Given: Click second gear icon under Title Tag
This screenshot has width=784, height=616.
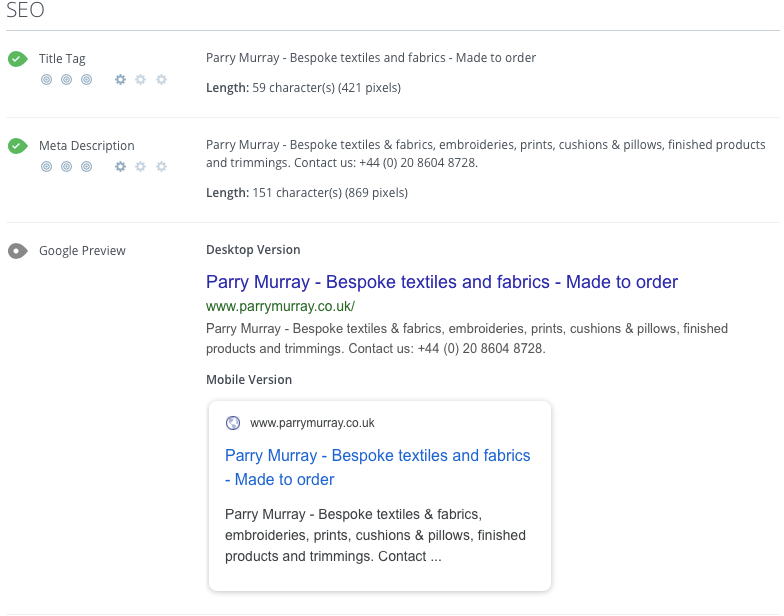Looking at the screenshot, I should click(x=140, y=80).
